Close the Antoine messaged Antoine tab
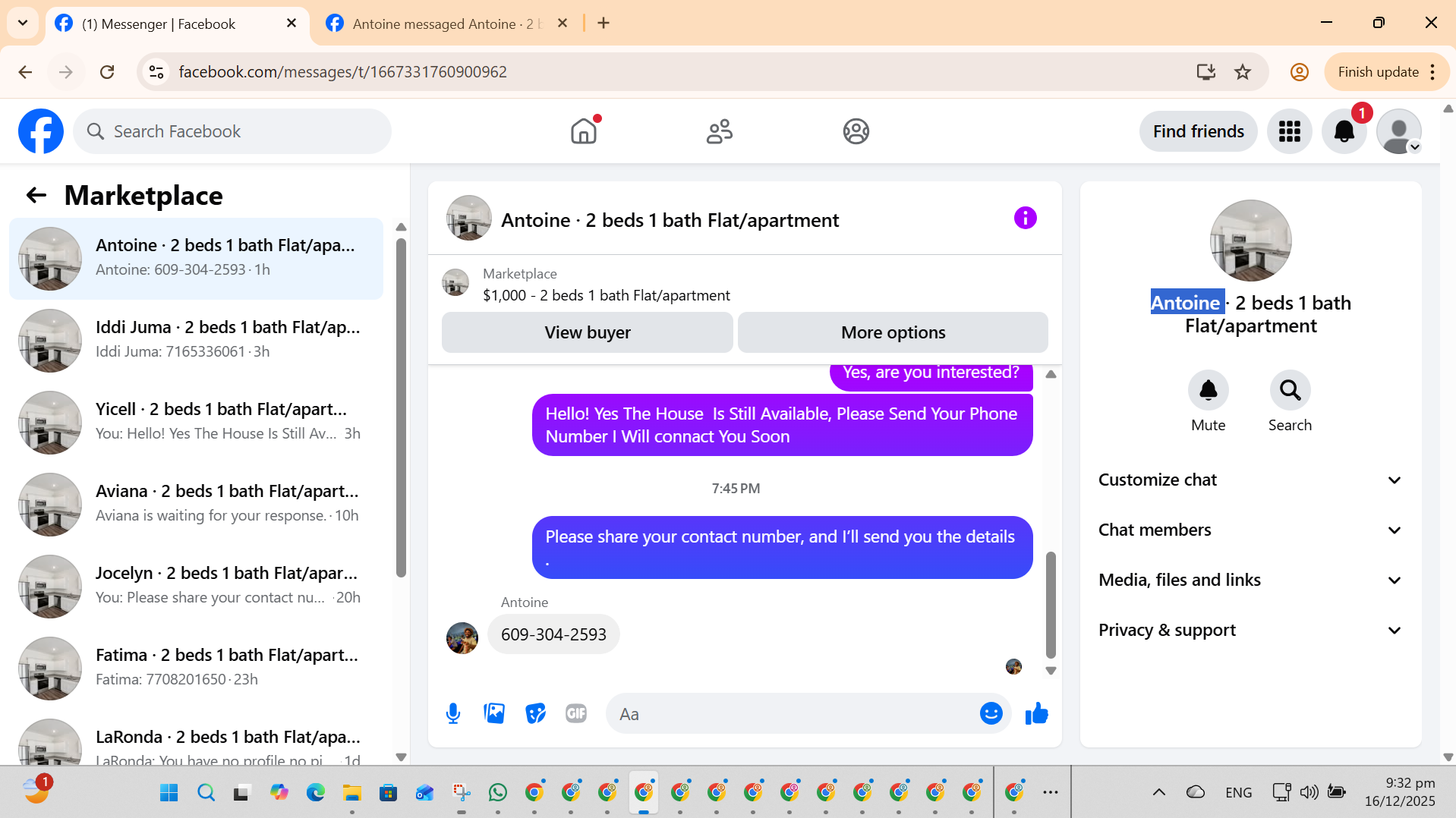This screenshot has height=818, width=1456. [563, 24]
